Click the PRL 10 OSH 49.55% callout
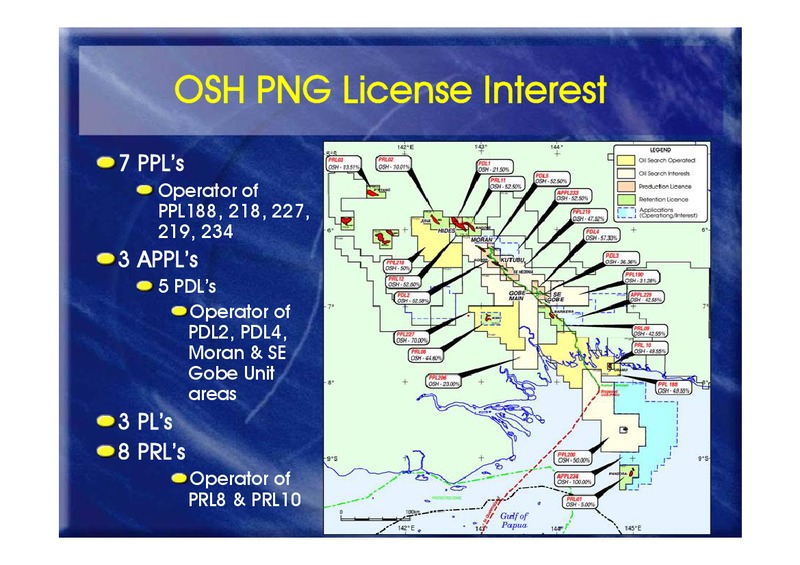 point(649,349)
